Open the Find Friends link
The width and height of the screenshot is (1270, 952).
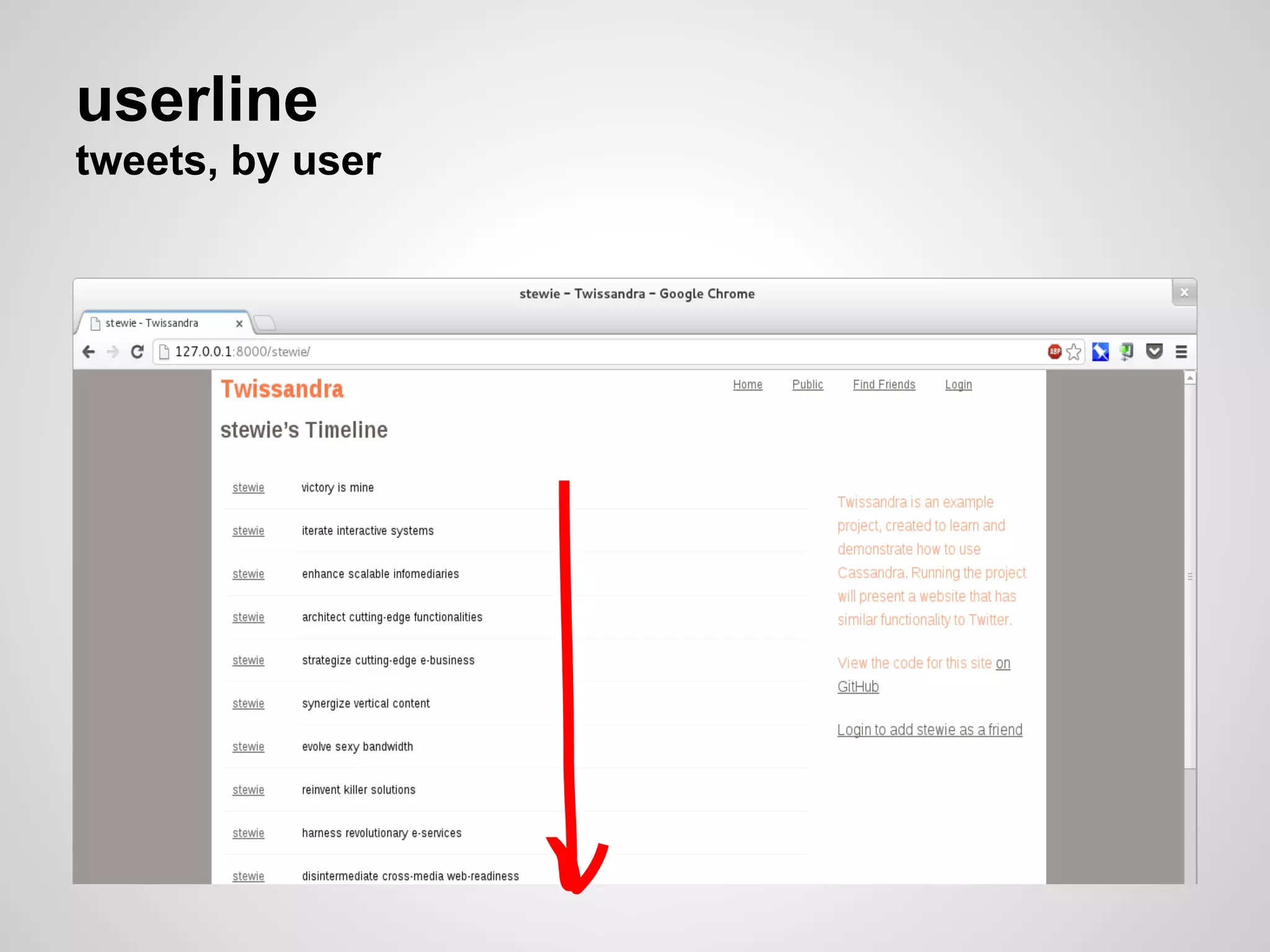click(x=884, y=384)
